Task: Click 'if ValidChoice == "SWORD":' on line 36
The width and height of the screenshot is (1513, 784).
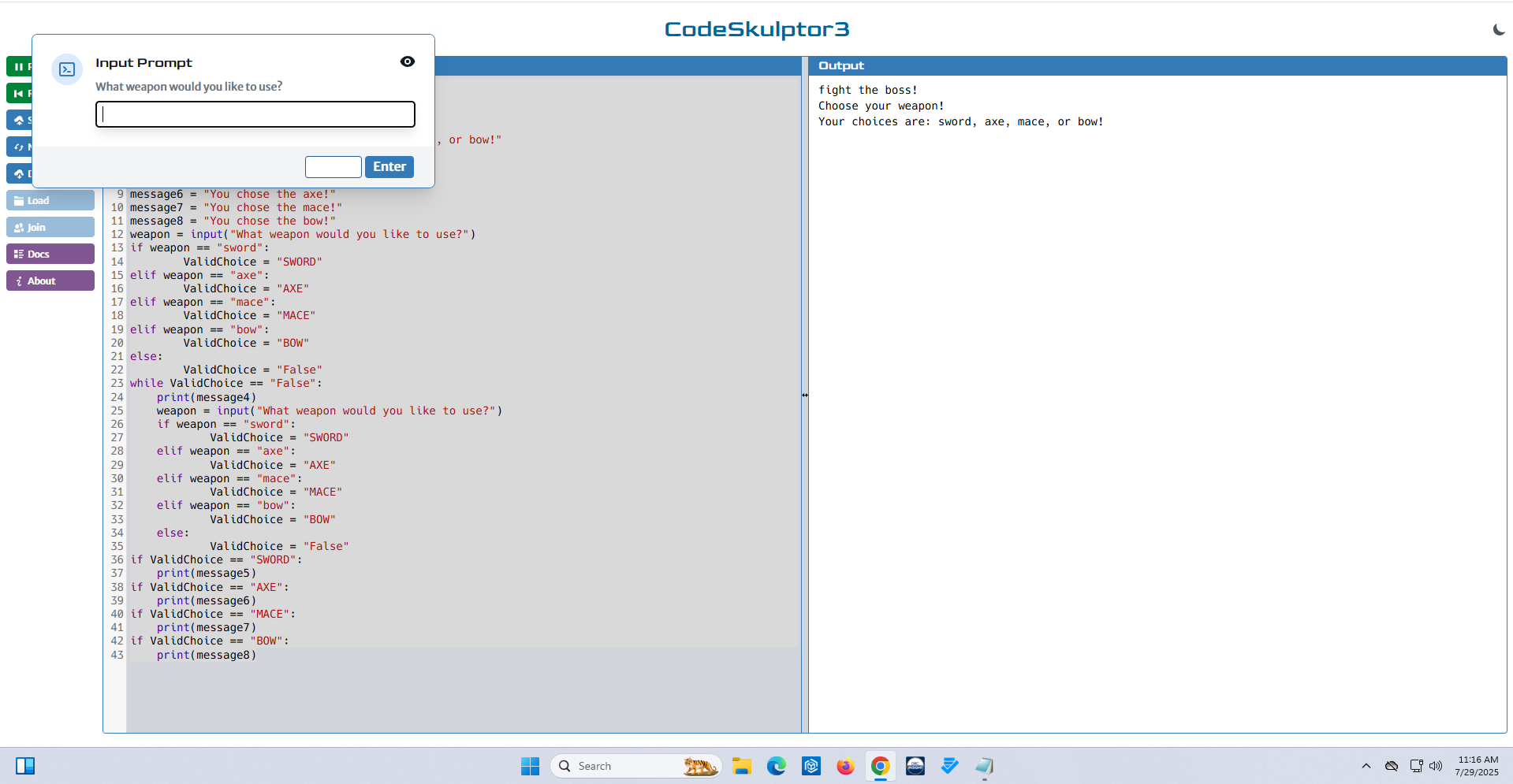Action: pos(217,560)
